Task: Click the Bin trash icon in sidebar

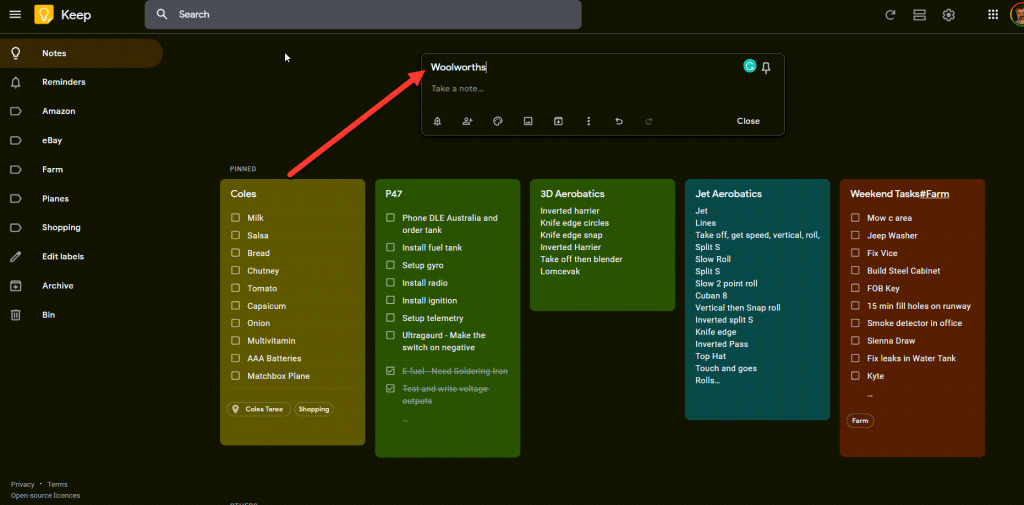Action: click(16, 315)
